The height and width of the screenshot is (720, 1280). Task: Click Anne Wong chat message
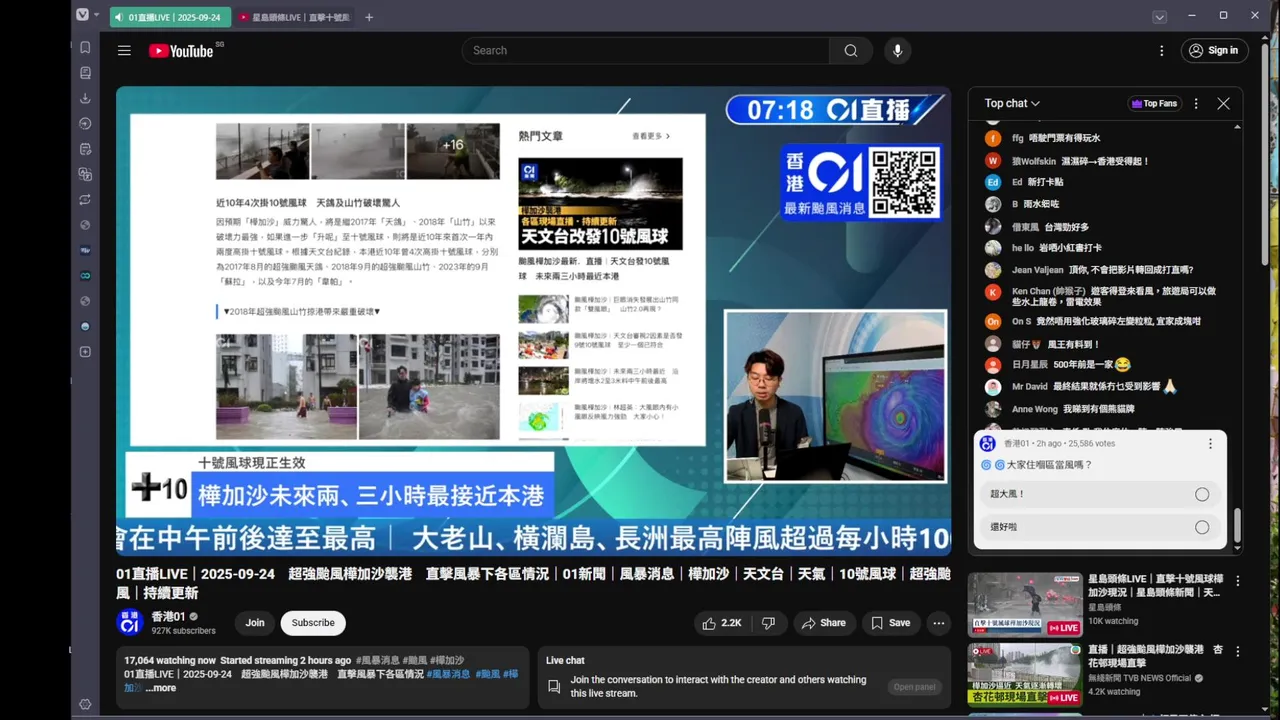tap(1098, 409)
